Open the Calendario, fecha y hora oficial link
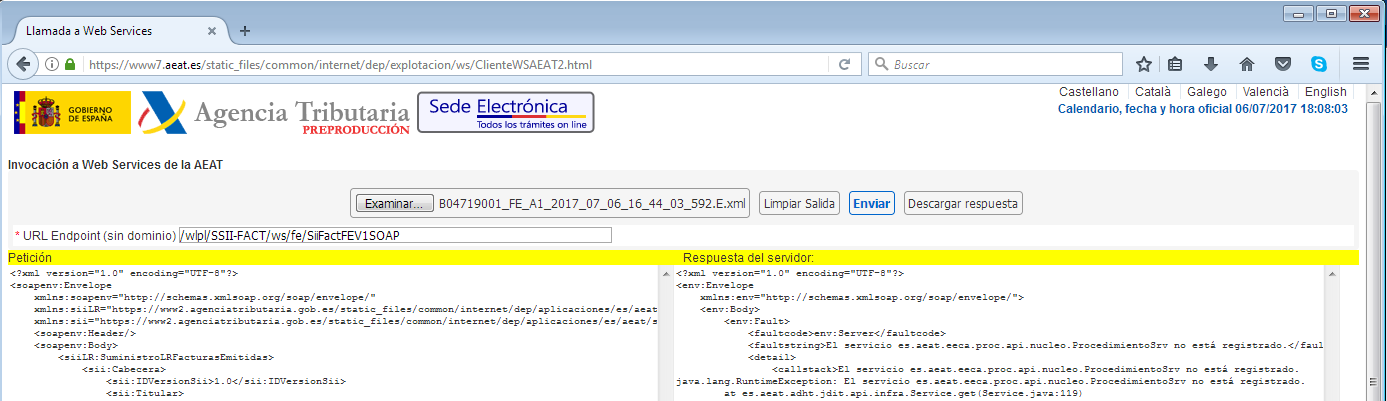The width and height of the screenshot is (1387, 401). (x=1203, y=108)
